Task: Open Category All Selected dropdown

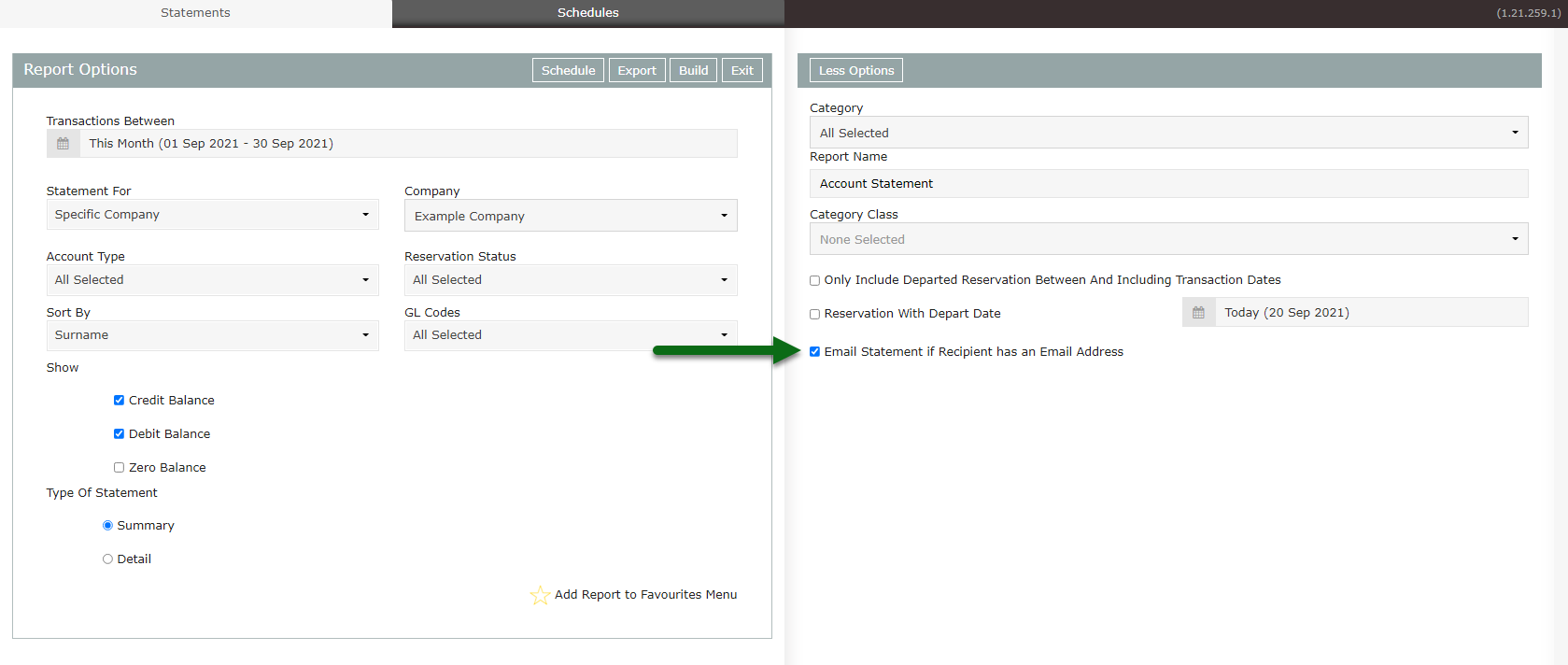Action: pos(1169,133)
